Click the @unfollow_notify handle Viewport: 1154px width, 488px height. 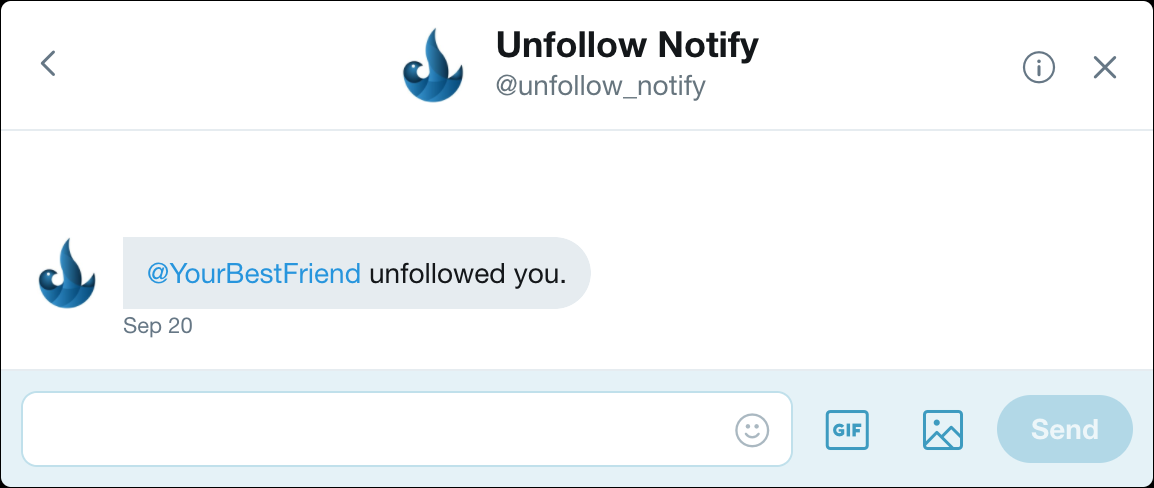600,86
